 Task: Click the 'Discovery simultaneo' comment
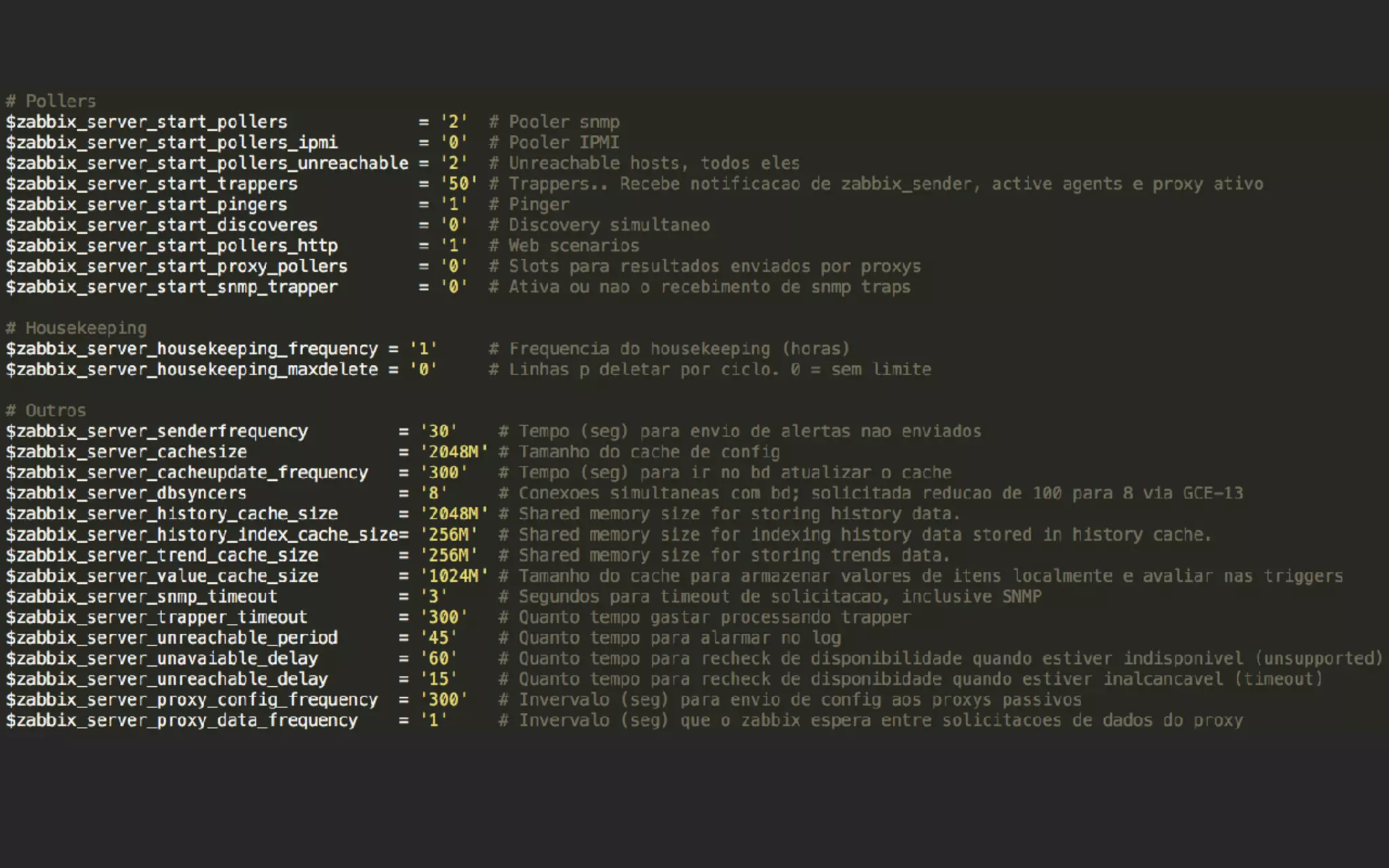608,225
